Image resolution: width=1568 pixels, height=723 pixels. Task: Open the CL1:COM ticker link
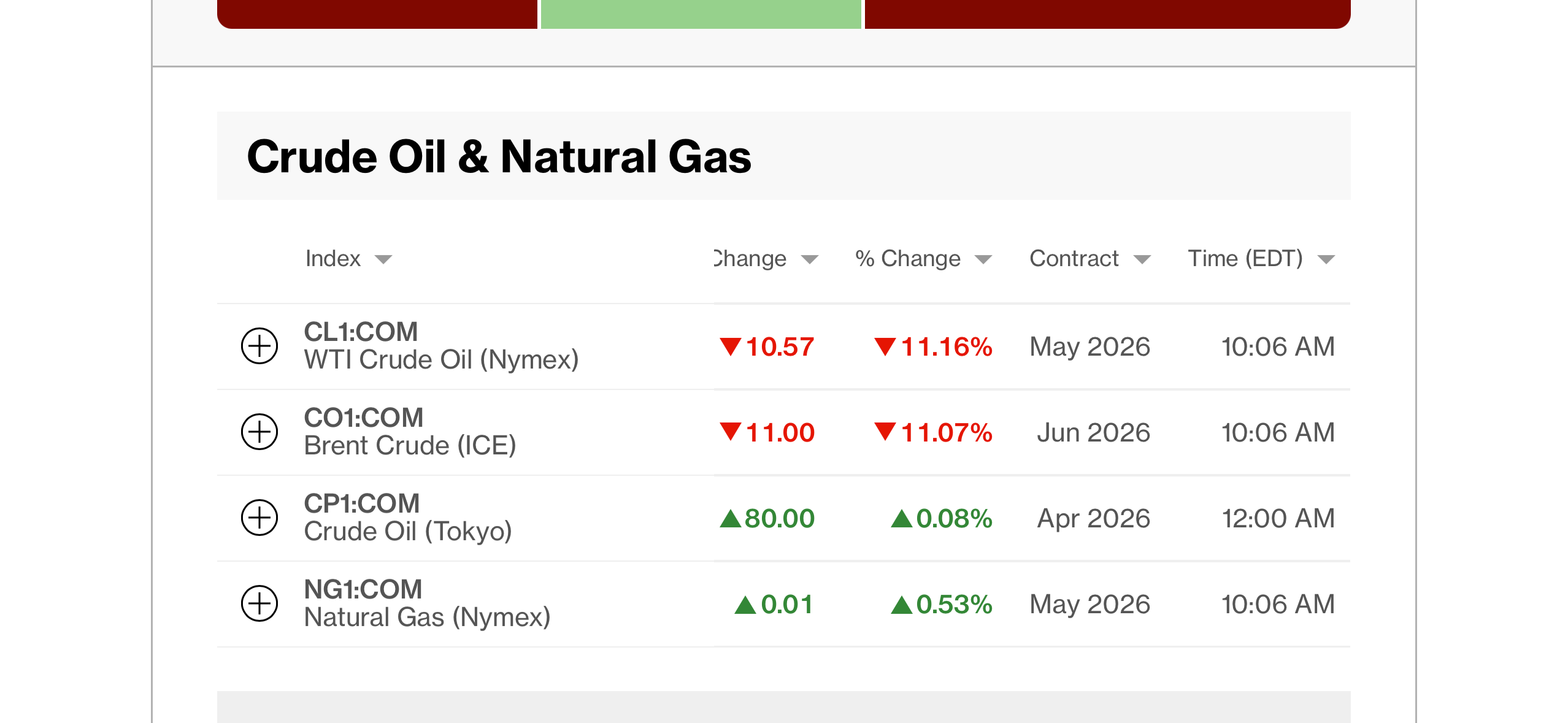[x=361, y=332]
